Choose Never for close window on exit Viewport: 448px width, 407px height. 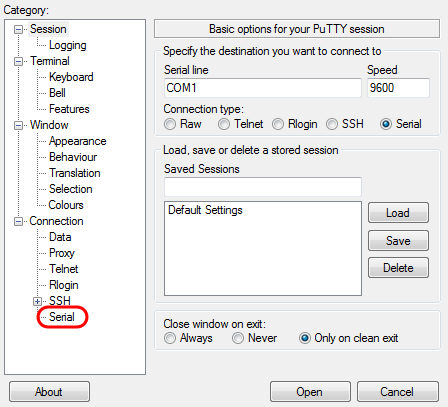pos(238,338)
